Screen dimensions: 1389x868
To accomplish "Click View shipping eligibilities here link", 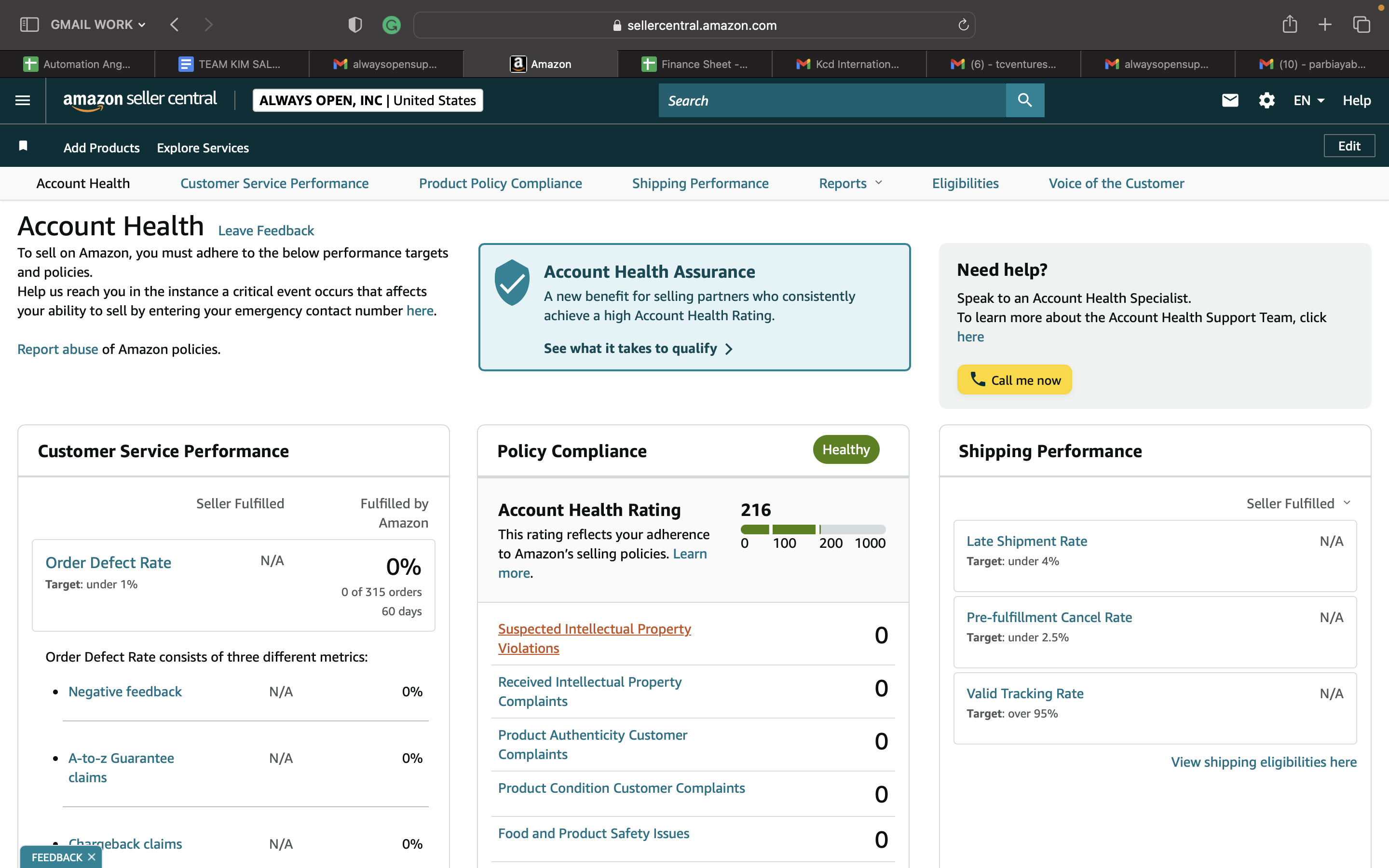I will click(1264, 762).
